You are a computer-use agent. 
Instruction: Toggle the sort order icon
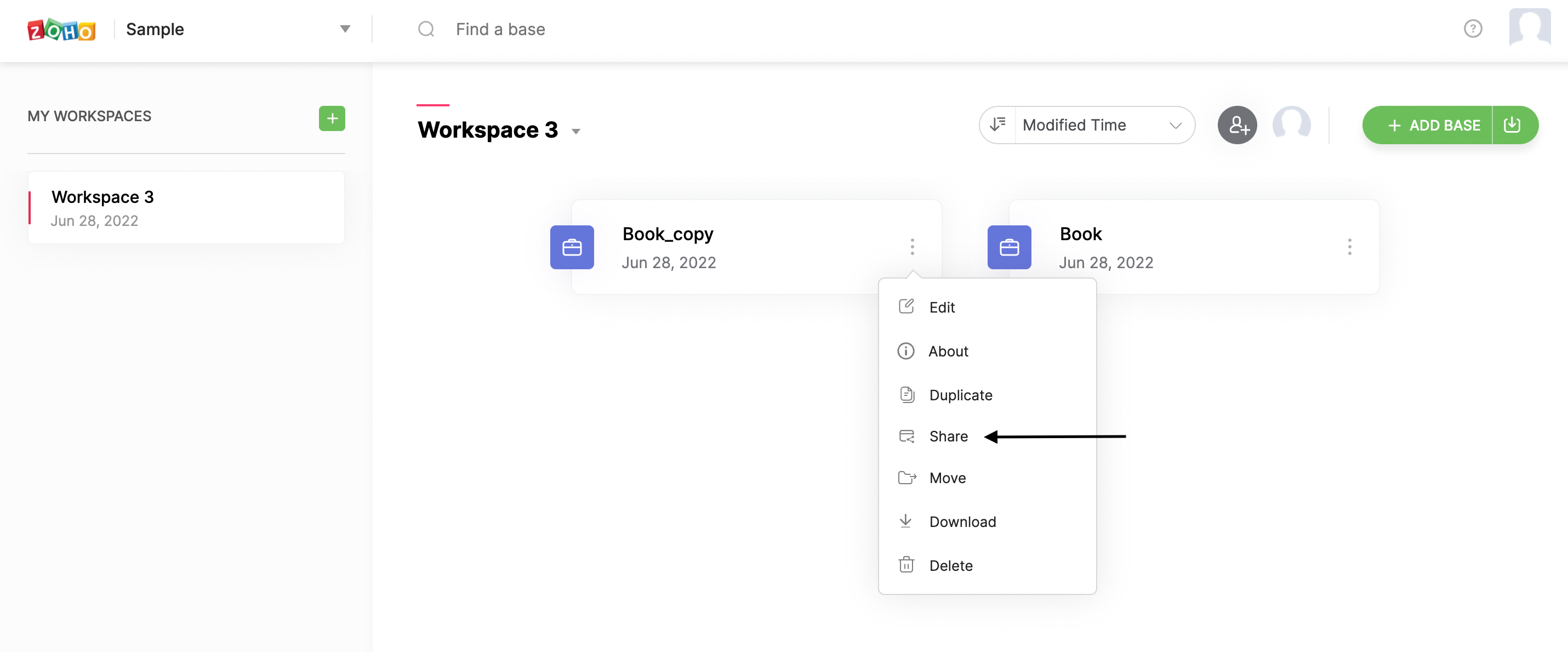[x=997, y=126]
